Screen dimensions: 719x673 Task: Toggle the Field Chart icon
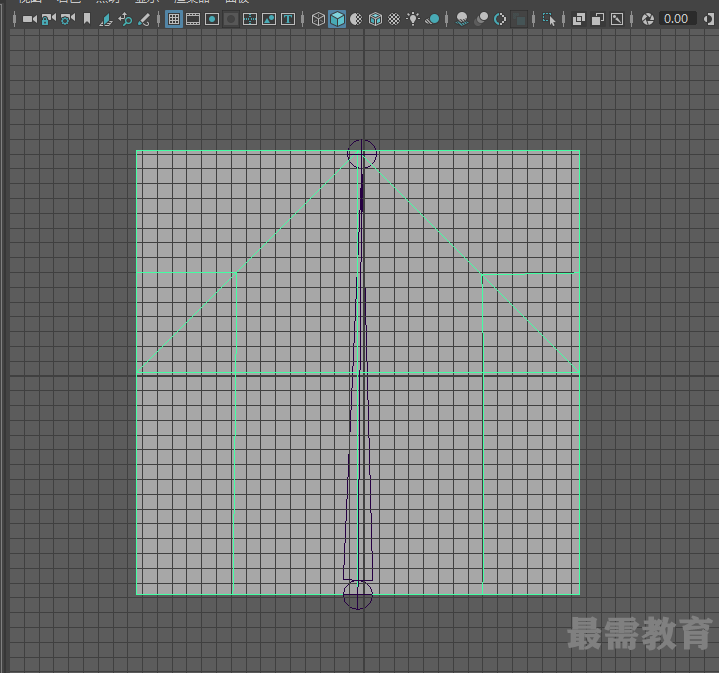click(x=250, y=19)
